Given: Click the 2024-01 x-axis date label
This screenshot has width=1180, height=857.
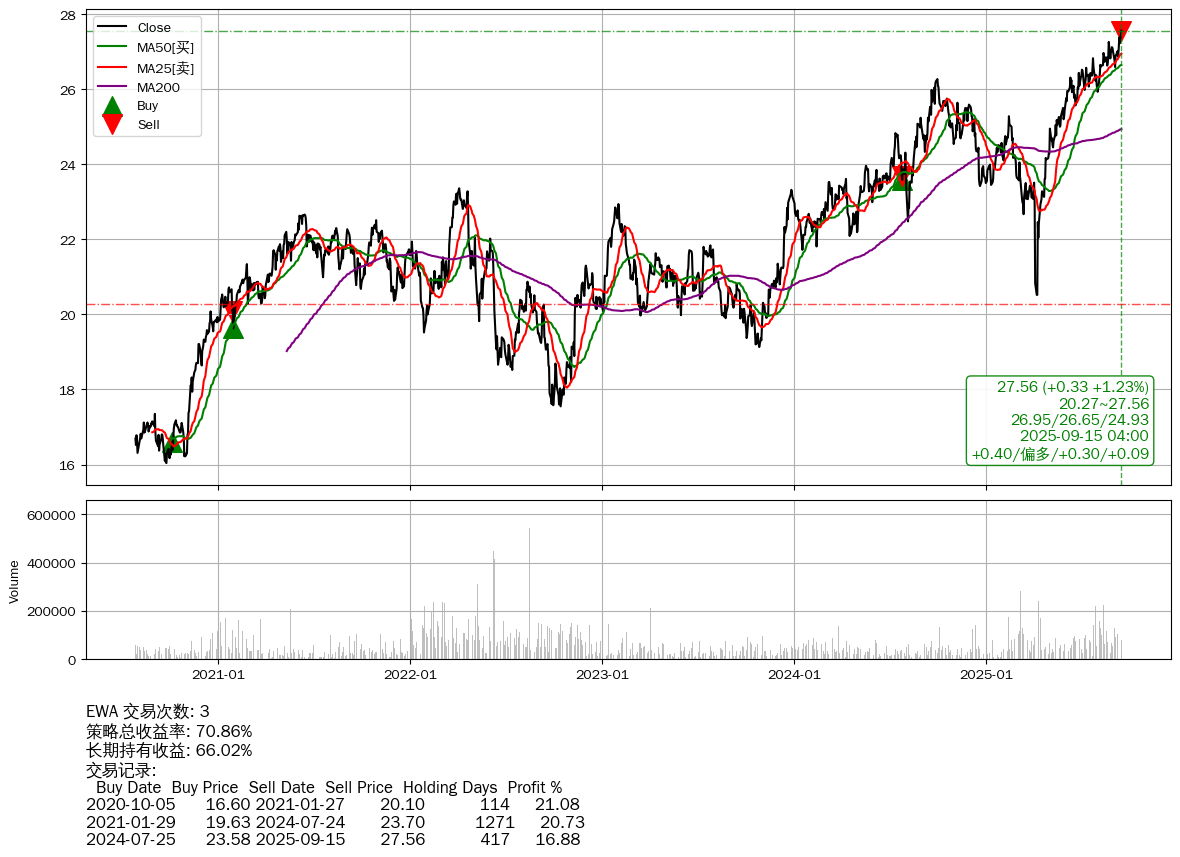Looking at the screenshot, I should [x=794, y=675].
